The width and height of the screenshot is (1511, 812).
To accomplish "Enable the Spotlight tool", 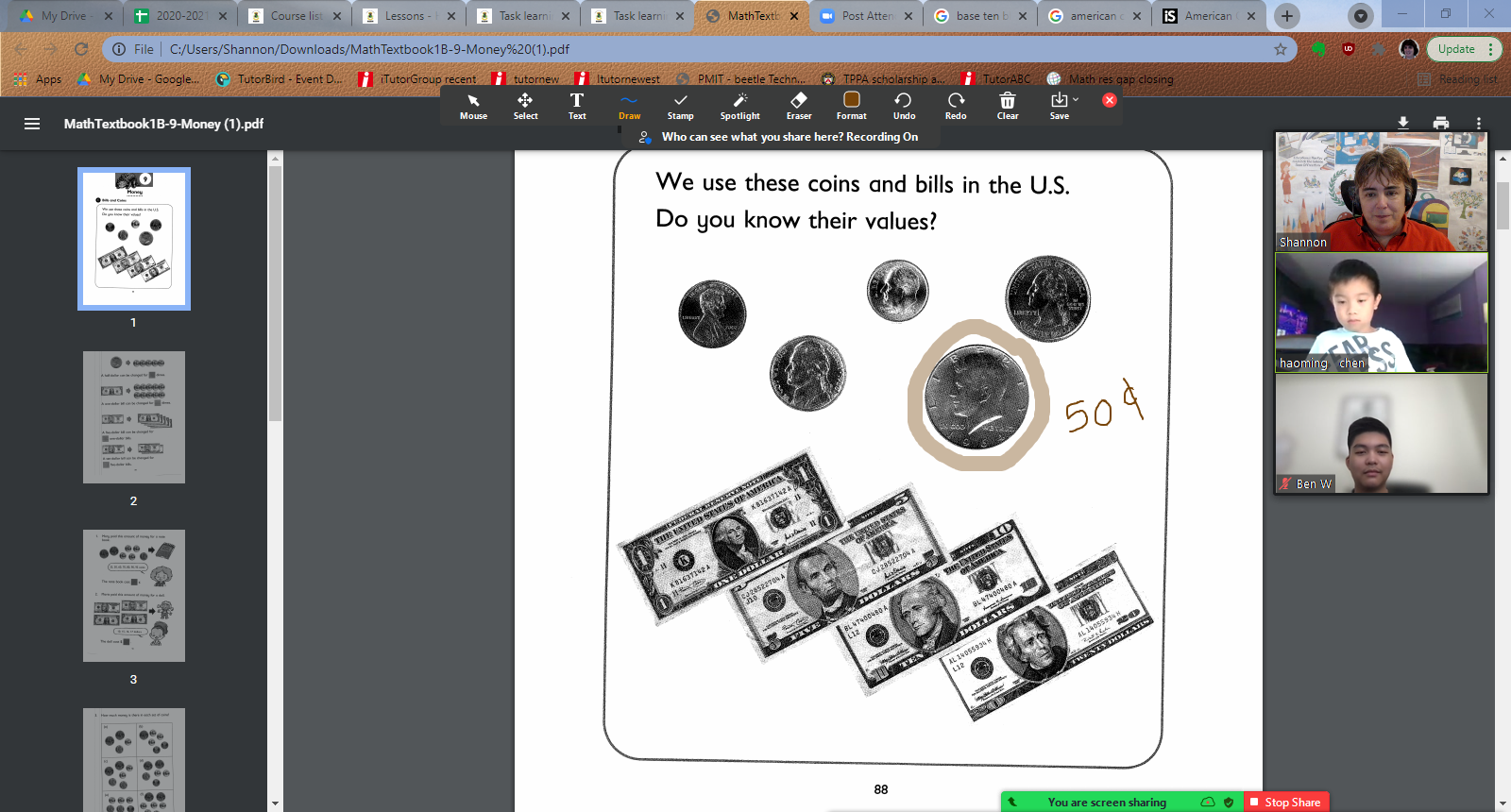I will point(739,107).
